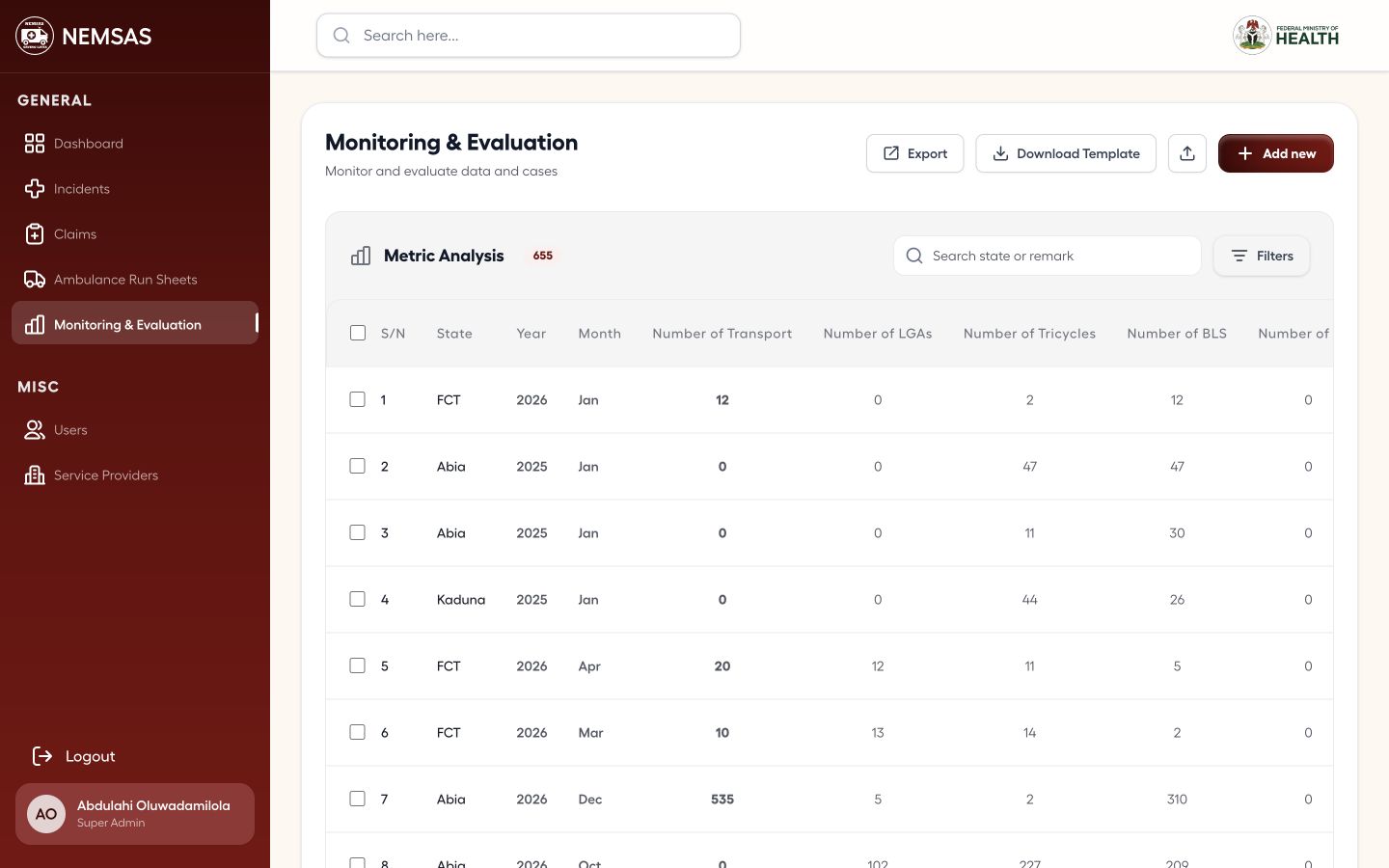Click the Federal Ministry of Health logo
Viewport: 1389px width, 868px height.
[1286, 36]
